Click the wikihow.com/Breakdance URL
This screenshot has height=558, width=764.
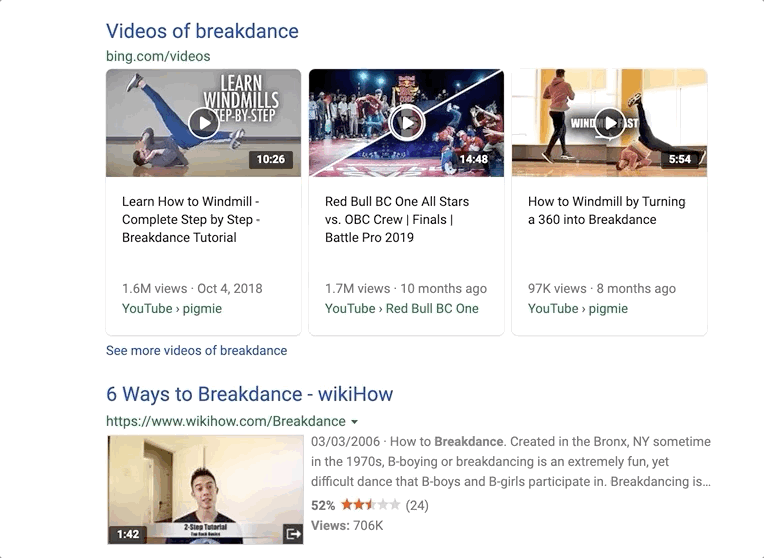coord(225,422)
